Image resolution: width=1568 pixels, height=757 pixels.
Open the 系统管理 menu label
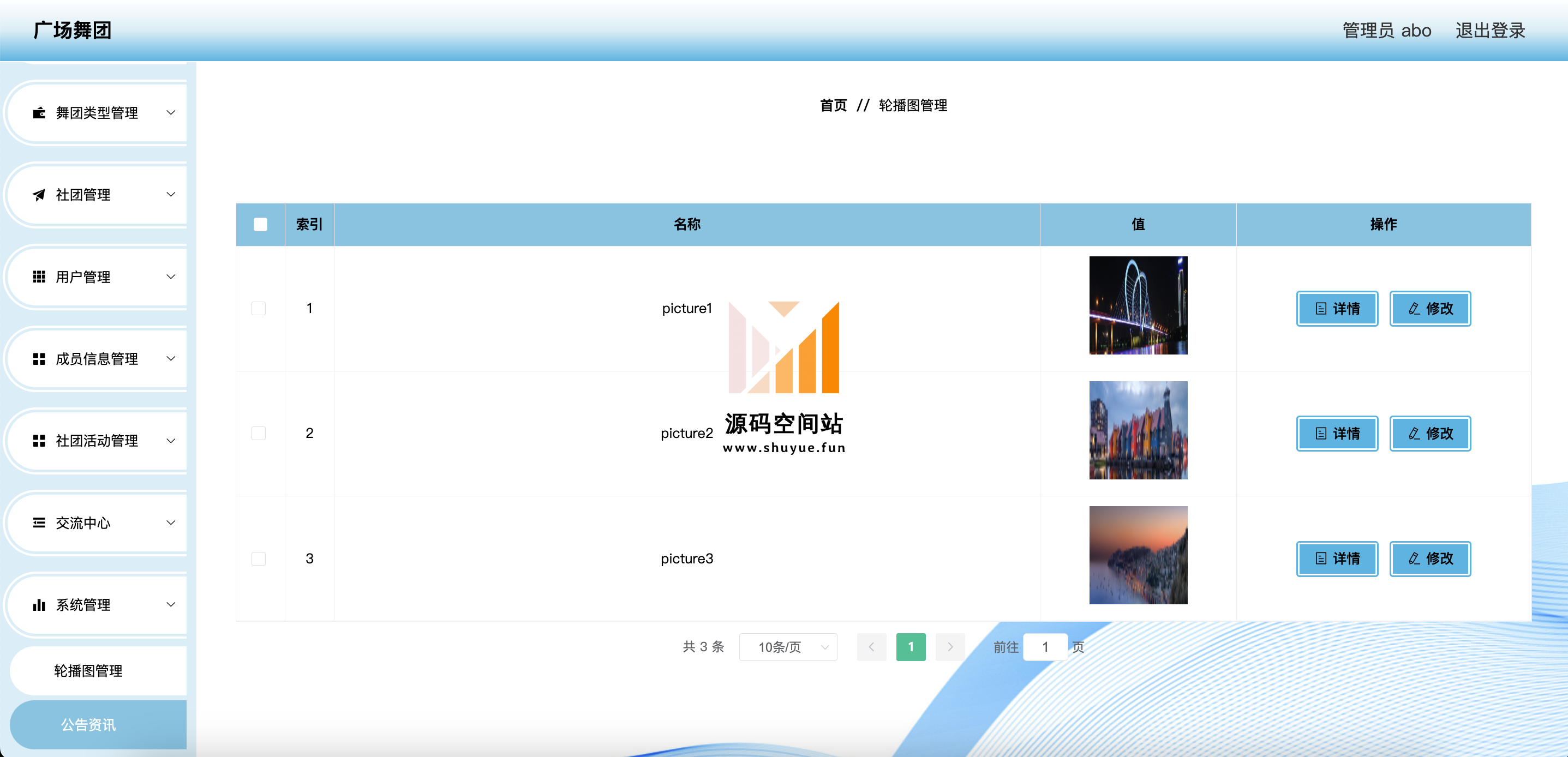click(x=83, y=605)
